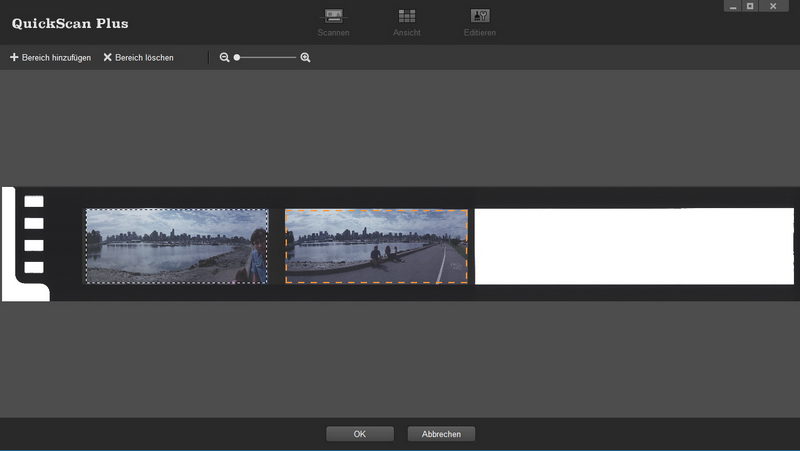Minimize the QuickScan Plus window
The height and width of the screenshot is (451, 800).
tap(734, 6)
